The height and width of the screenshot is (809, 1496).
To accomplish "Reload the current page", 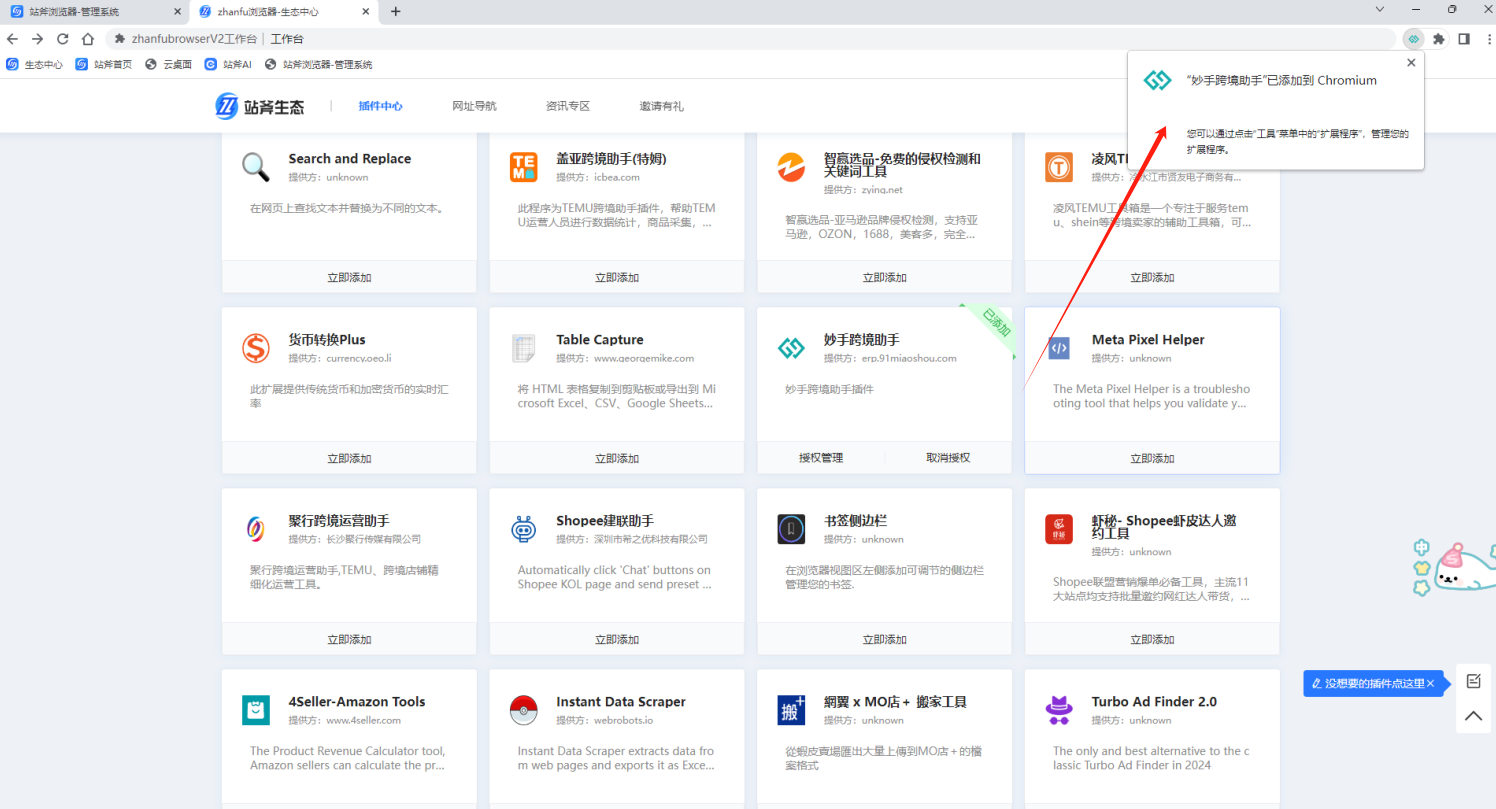I will (62, 39).
